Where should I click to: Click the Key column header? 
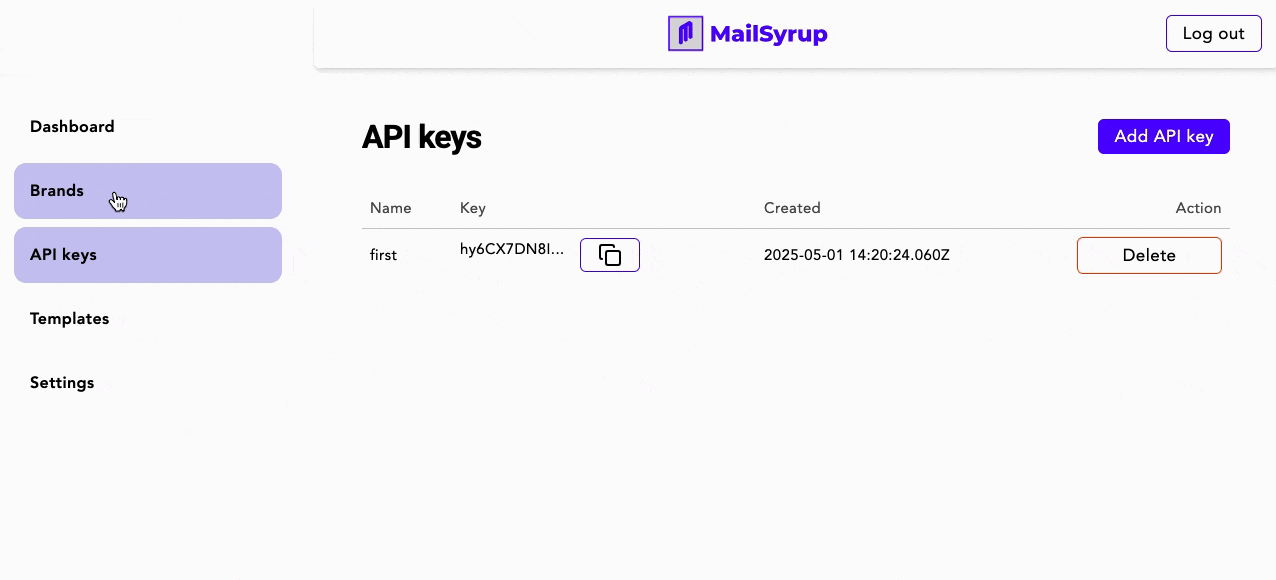472,208
